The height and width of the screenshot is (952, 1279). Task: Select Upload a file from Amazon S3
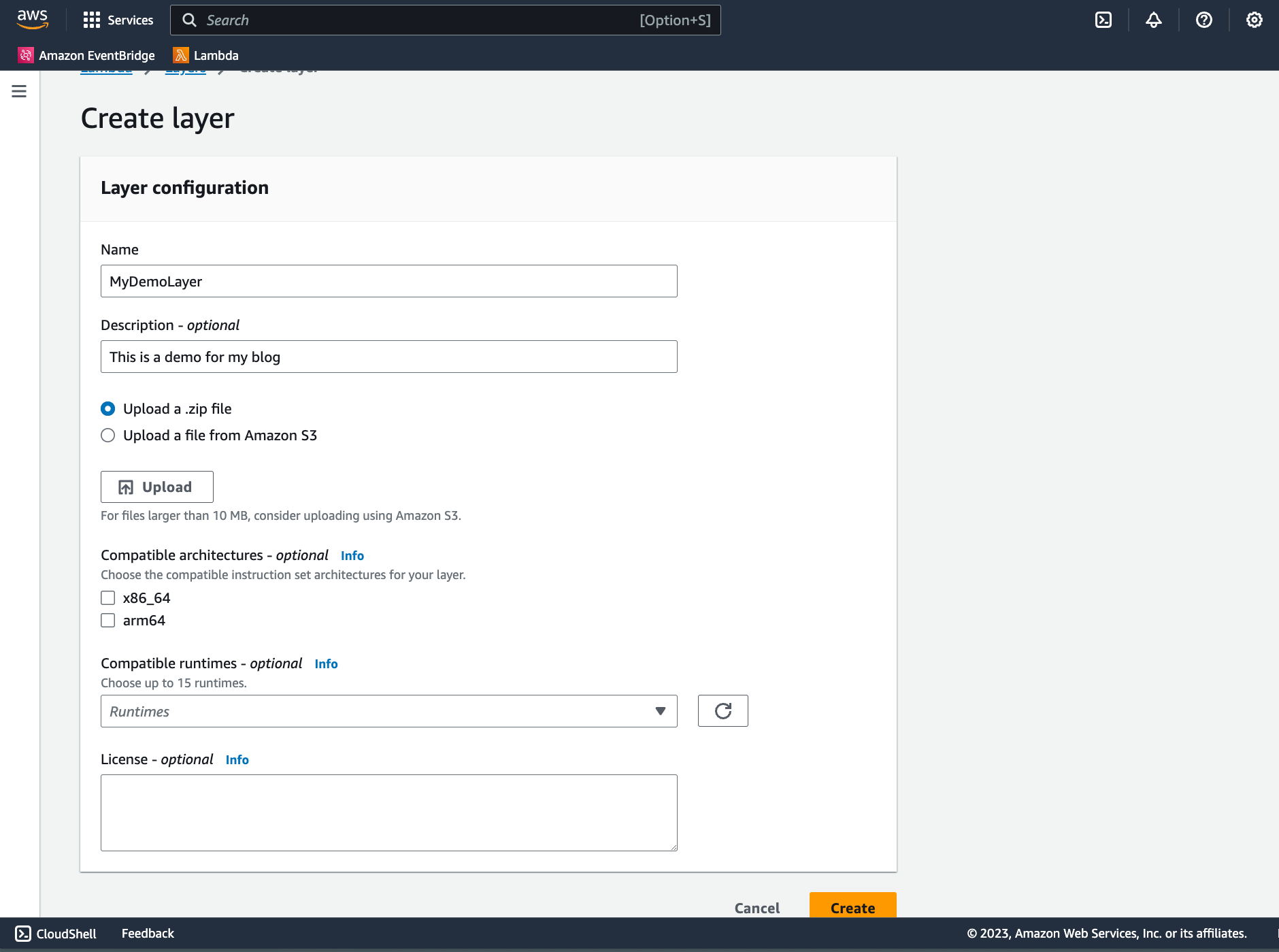107,436
